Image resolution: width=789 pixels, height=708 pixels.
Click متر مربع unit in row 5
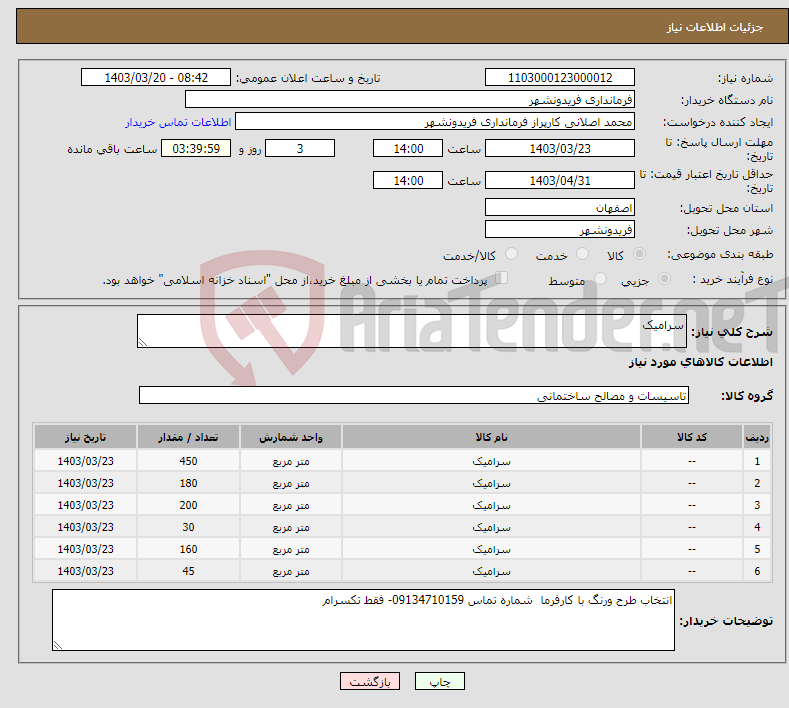click(291, 550)
